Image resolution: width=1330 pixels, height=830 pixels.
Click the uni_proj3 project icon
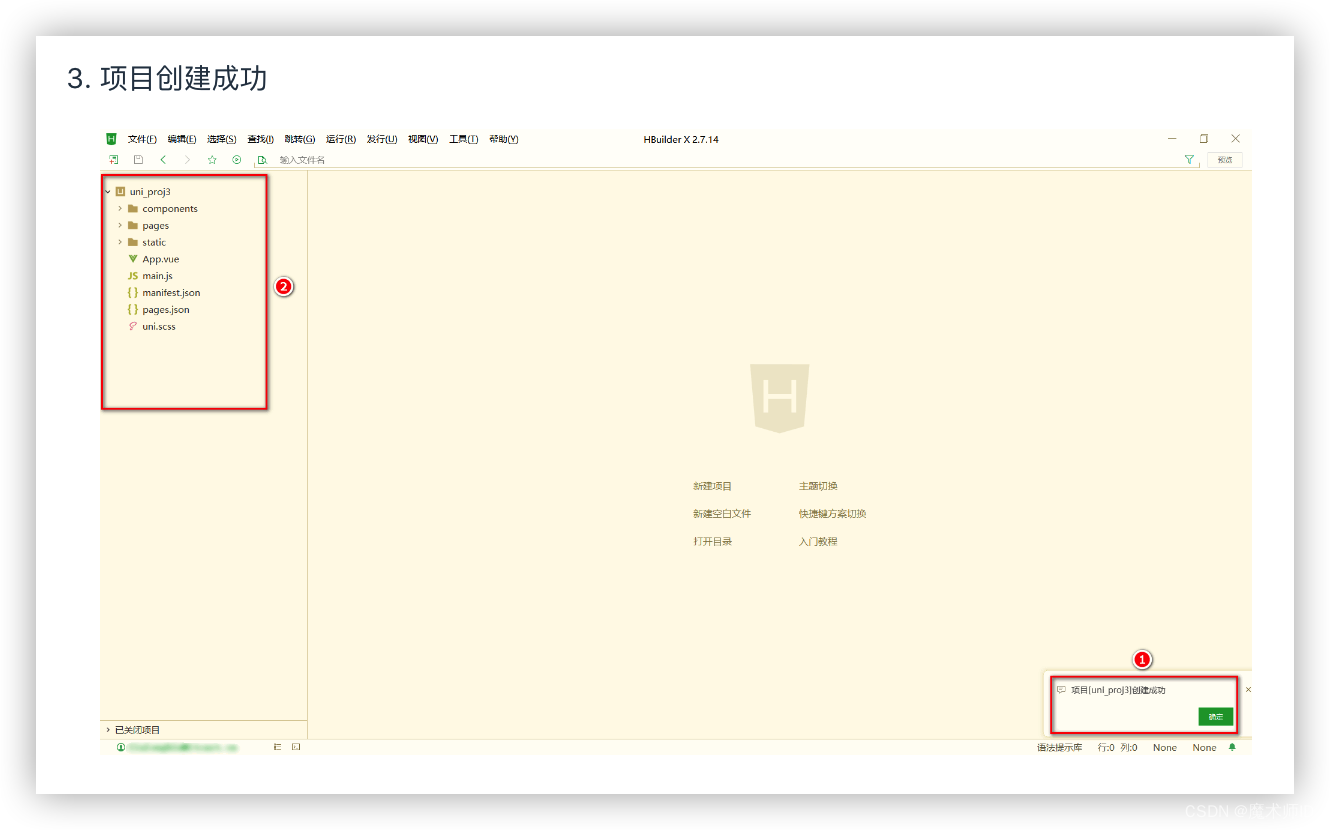click(120, 191)
